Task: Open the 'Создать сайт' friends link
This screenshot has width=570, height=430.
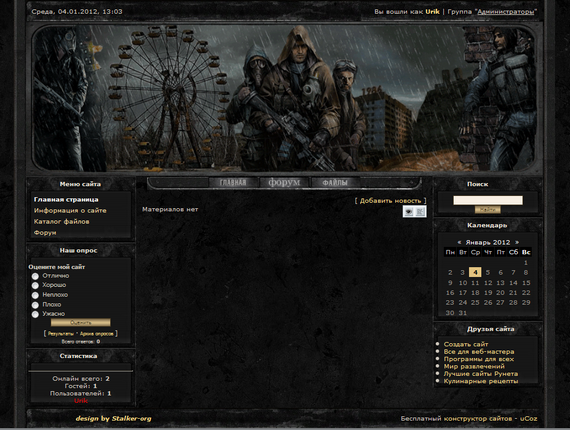Action: click(x=466, y=344)
